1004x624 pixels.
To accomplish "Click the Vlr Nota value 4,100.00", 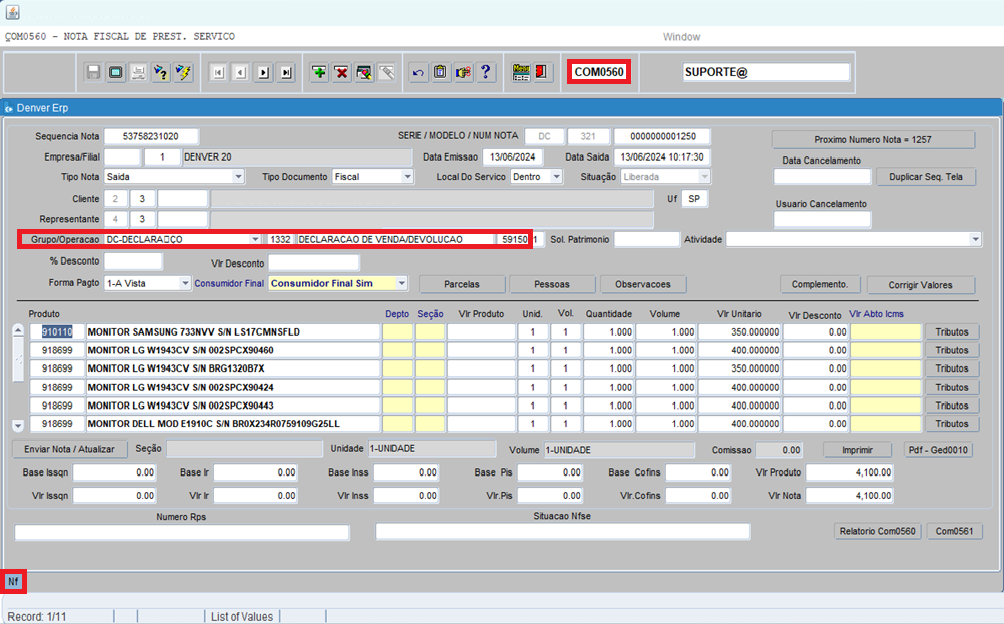I will coord(849,495).
